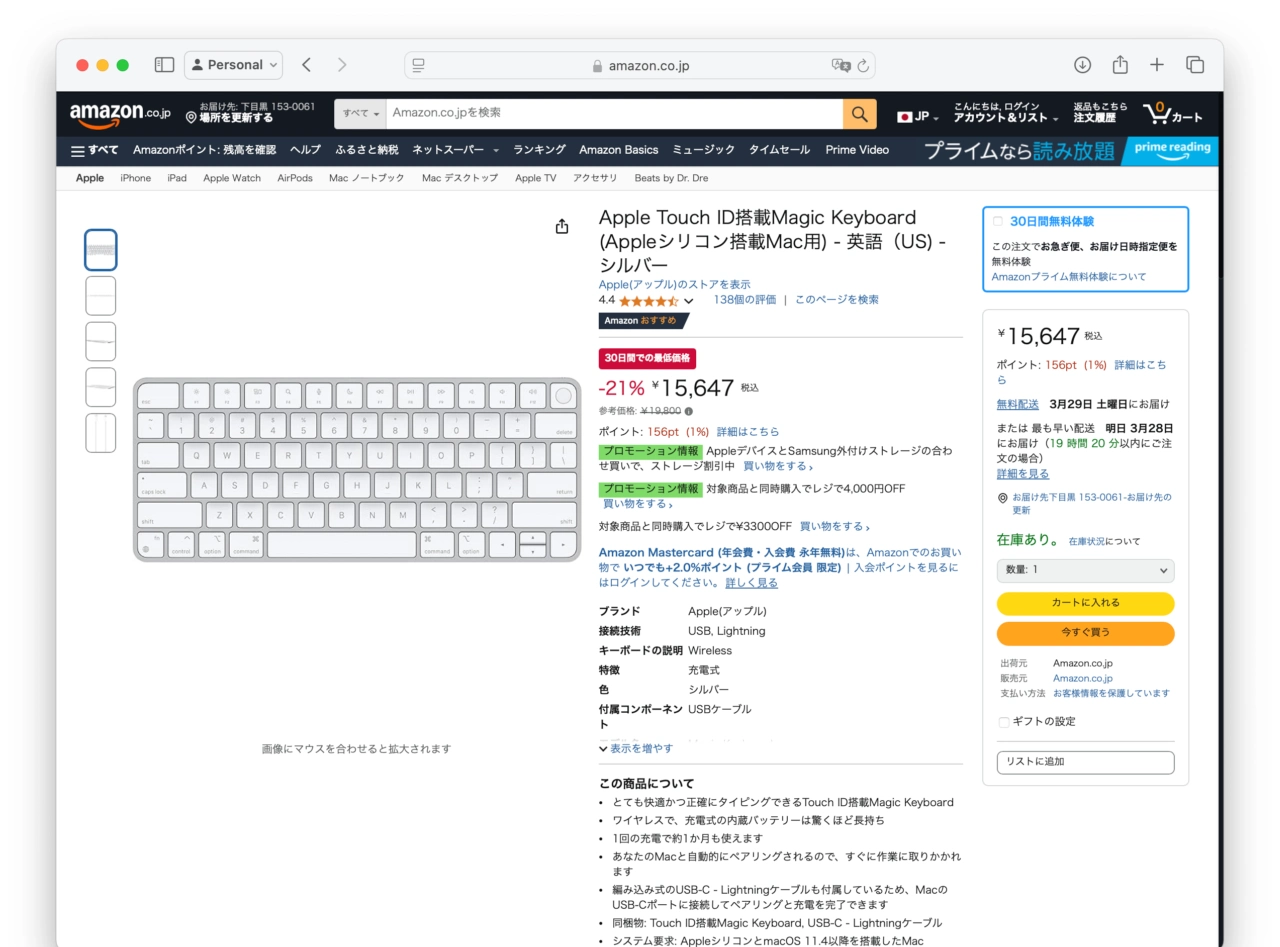
Task: Open the JP language selector dropdown
Action: point(918,115)
